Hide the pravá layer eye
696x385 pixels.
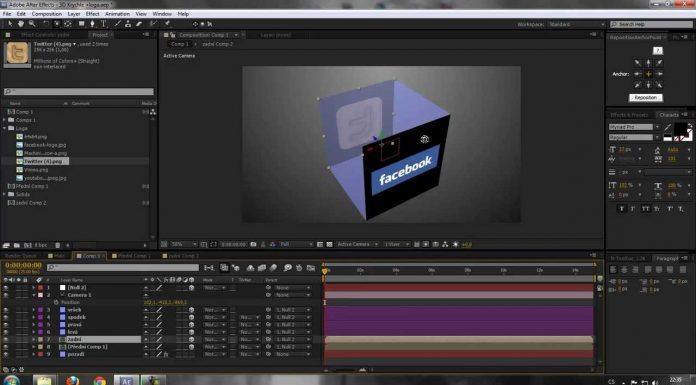pyautogui.click(x=6, y=325)
